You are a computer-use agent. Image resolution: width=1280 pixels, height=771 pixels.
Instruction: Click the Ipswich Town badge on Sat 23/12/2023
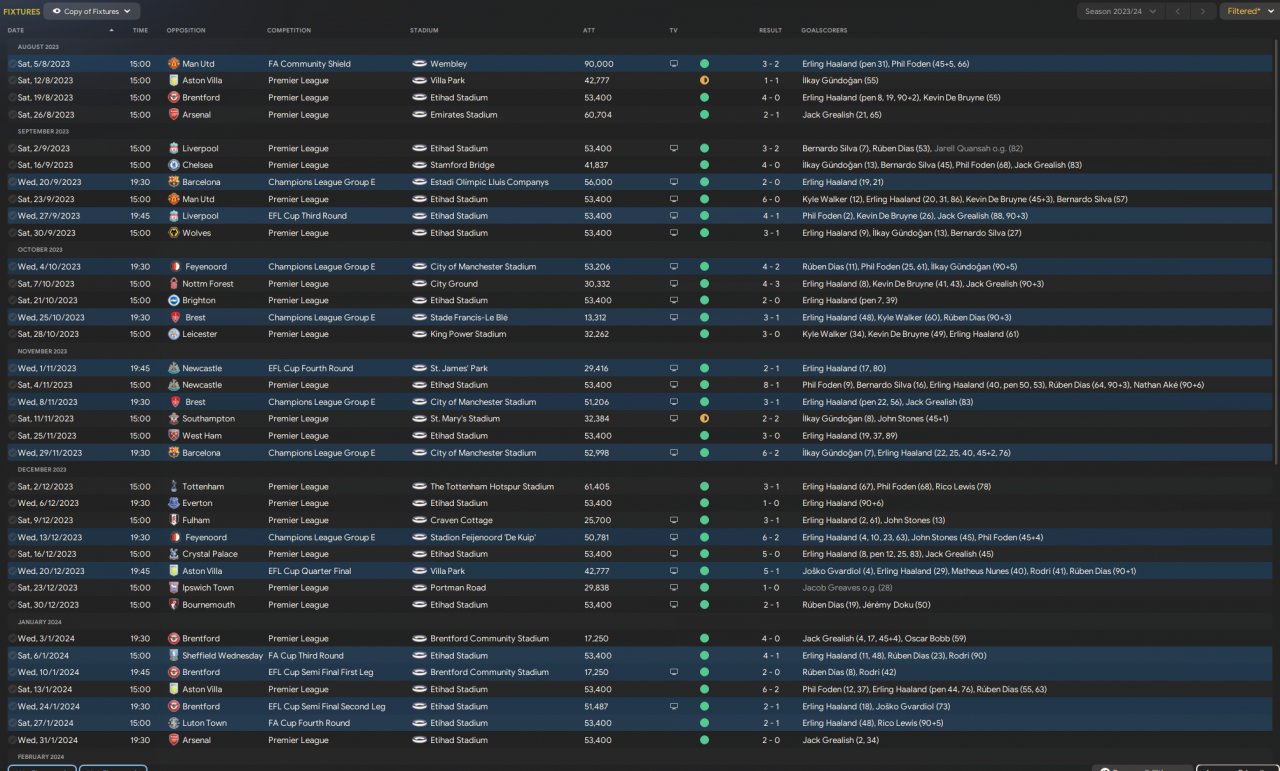(x=174, y=588)
